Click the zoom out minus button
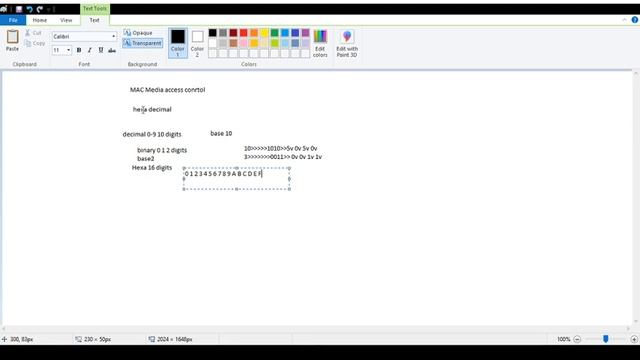640x360 pixels. tap(577, 339)
